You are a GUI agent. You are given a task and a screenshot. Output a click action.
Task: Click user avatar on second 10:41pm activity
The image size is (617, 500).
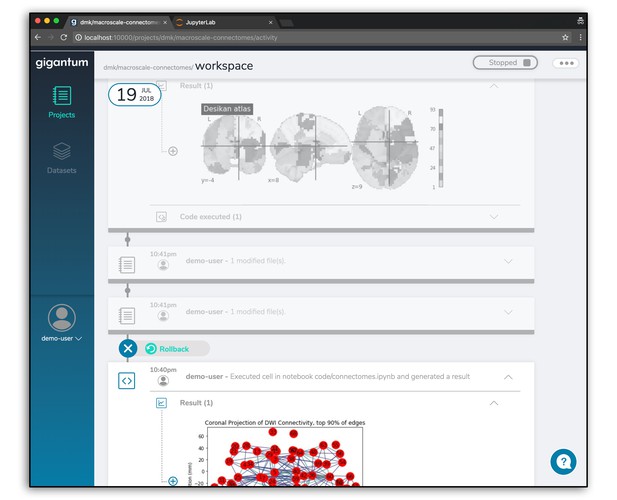click(163, 315)
